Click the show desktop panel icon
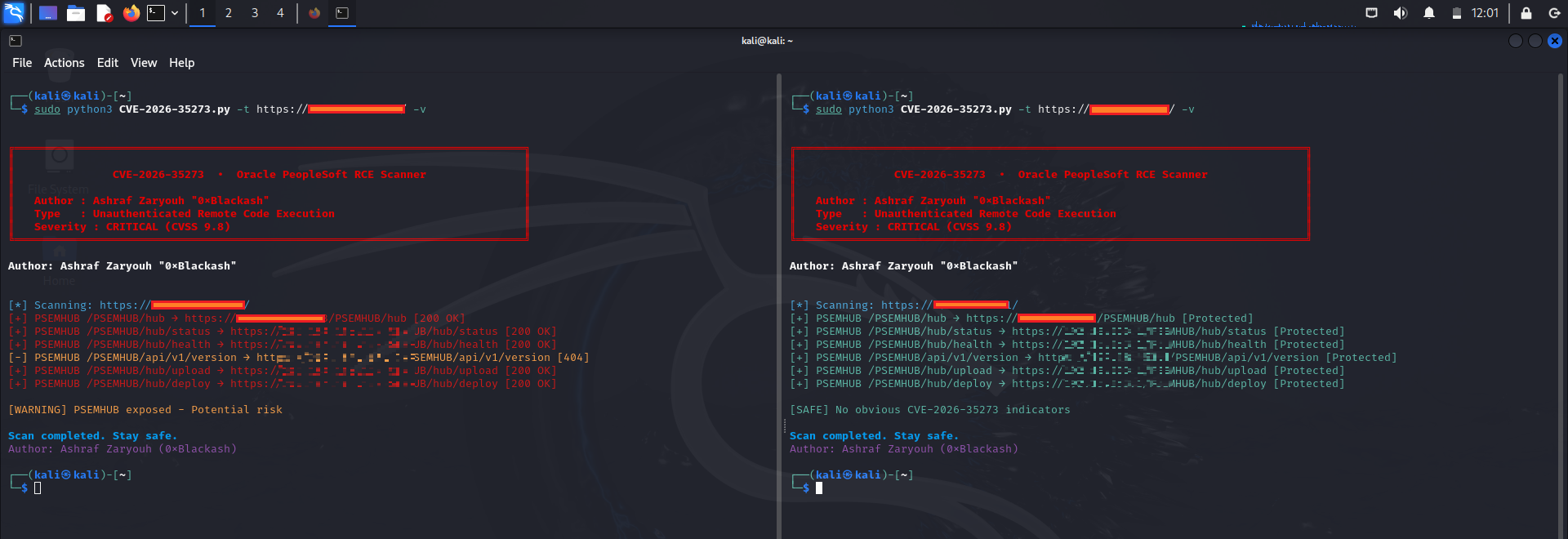This screenshot has width=1568, height=539. tap(48, 13)
